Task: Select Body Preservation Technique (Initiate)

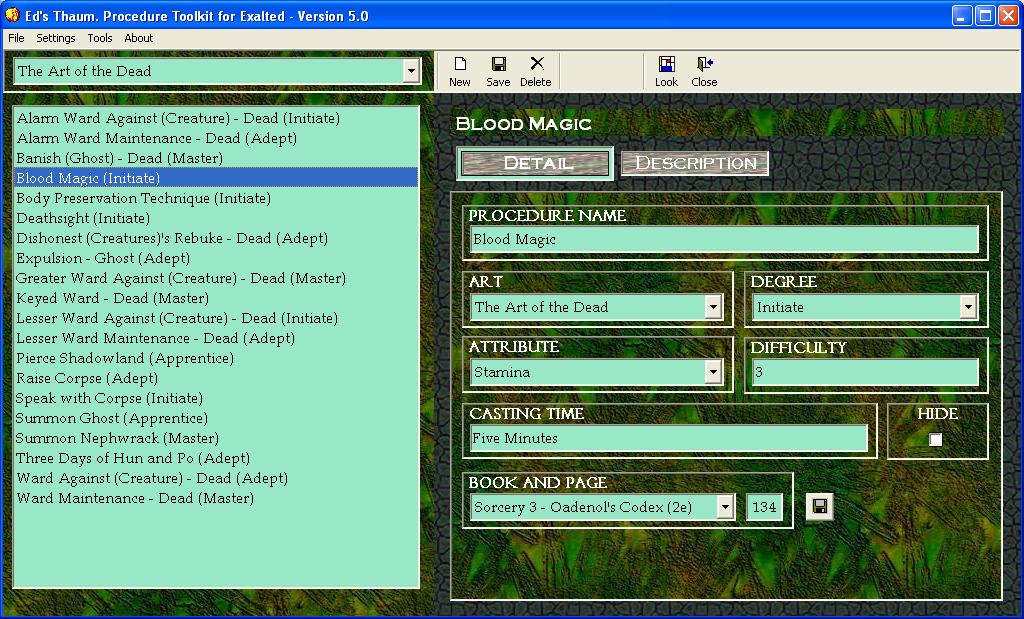Action: point(216,198)
